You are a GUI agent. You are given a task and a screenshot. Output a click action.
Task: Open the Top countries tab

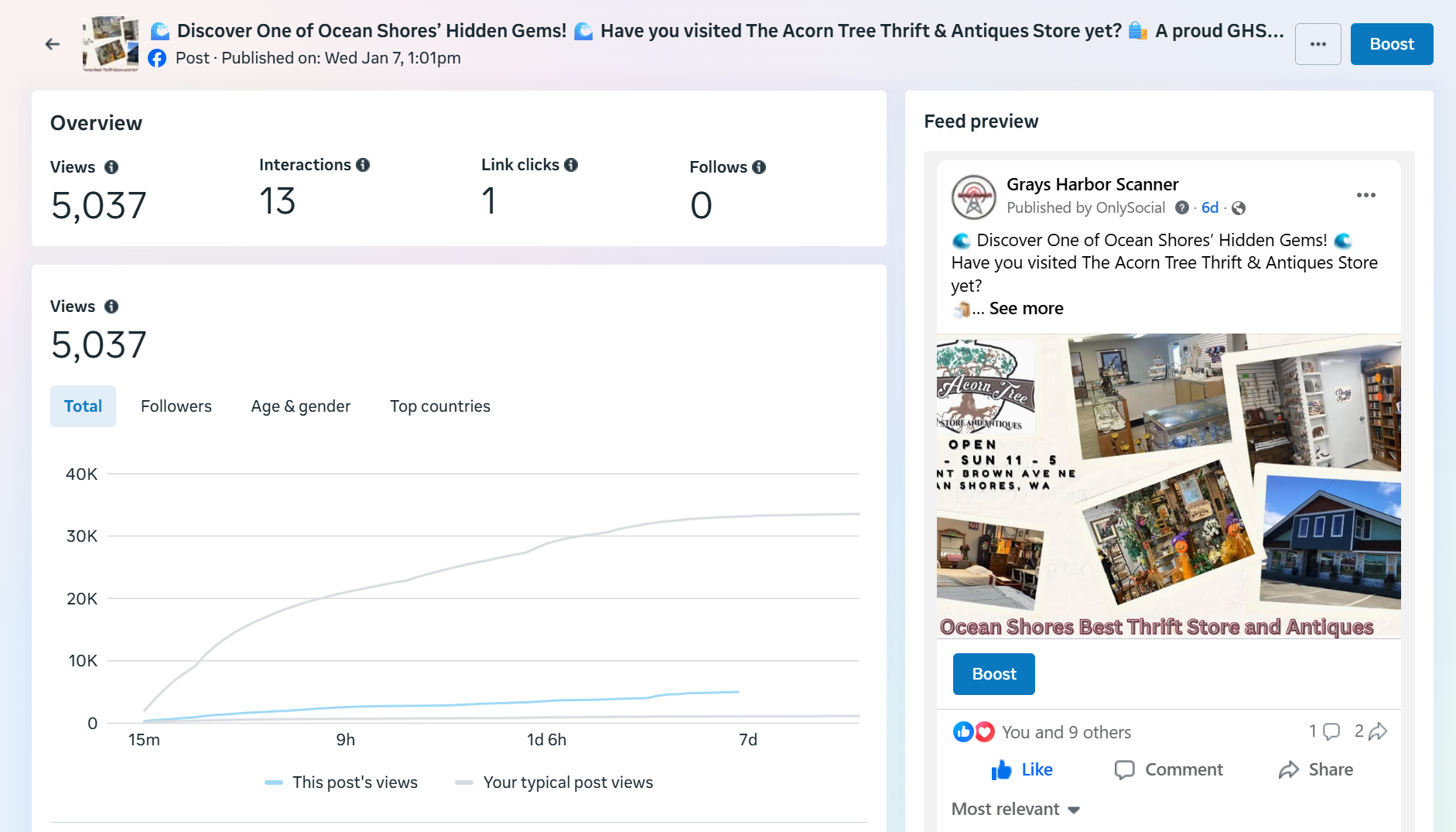point(439,406)
